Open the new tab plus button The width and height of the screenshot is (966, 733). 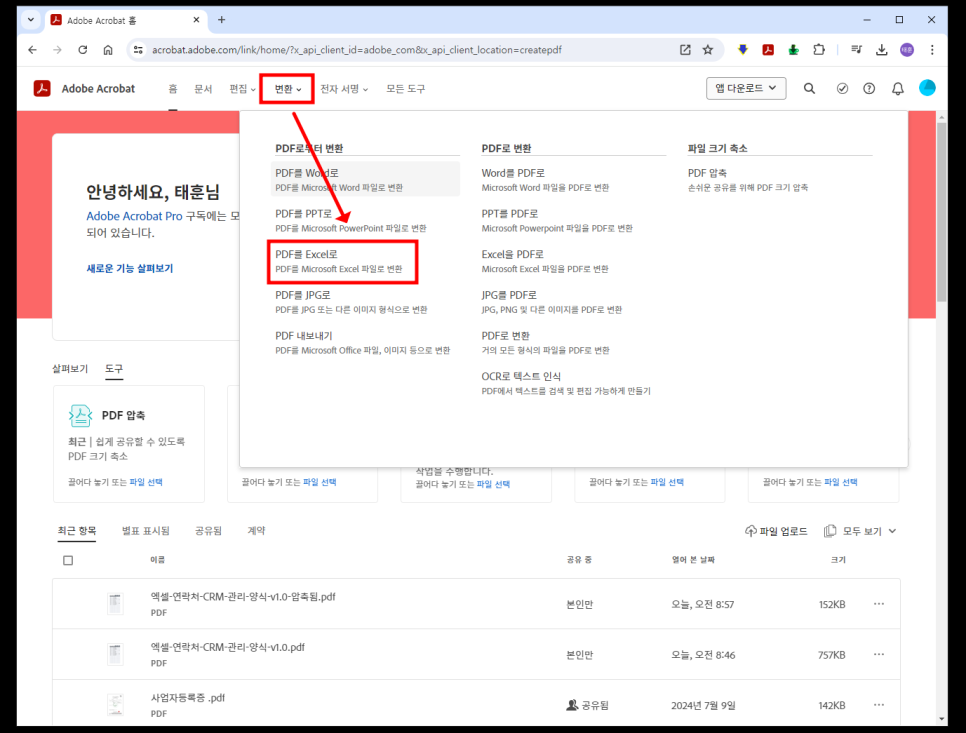tap(222, 20)
